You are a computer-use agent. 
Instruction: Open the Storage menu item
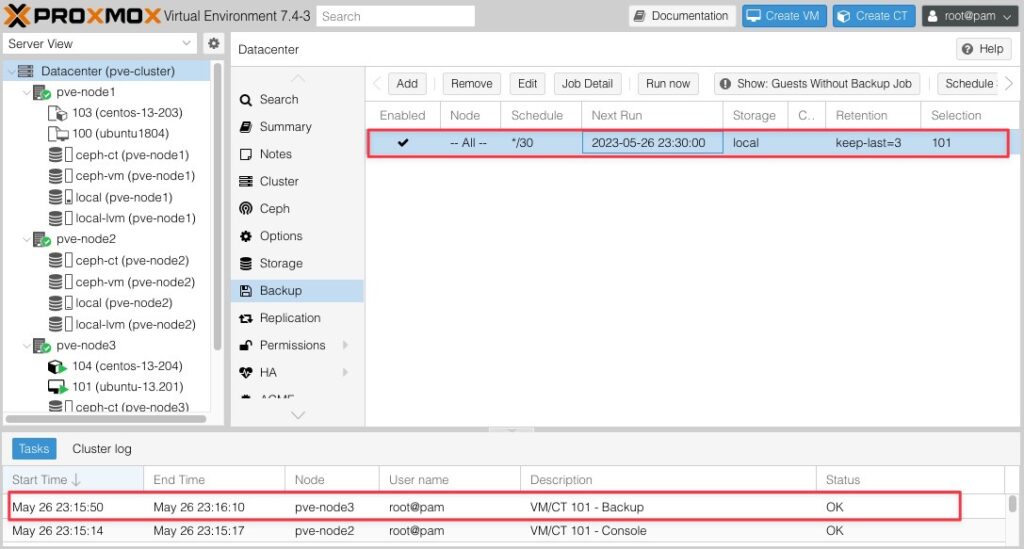tap(297, 264)
